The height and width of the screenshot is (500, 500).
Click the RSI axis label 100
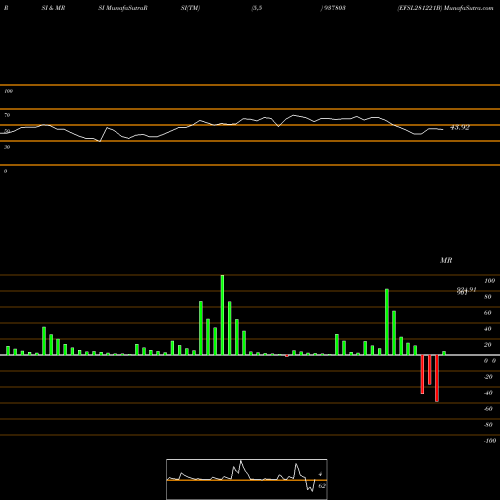(x=8, y=91)
